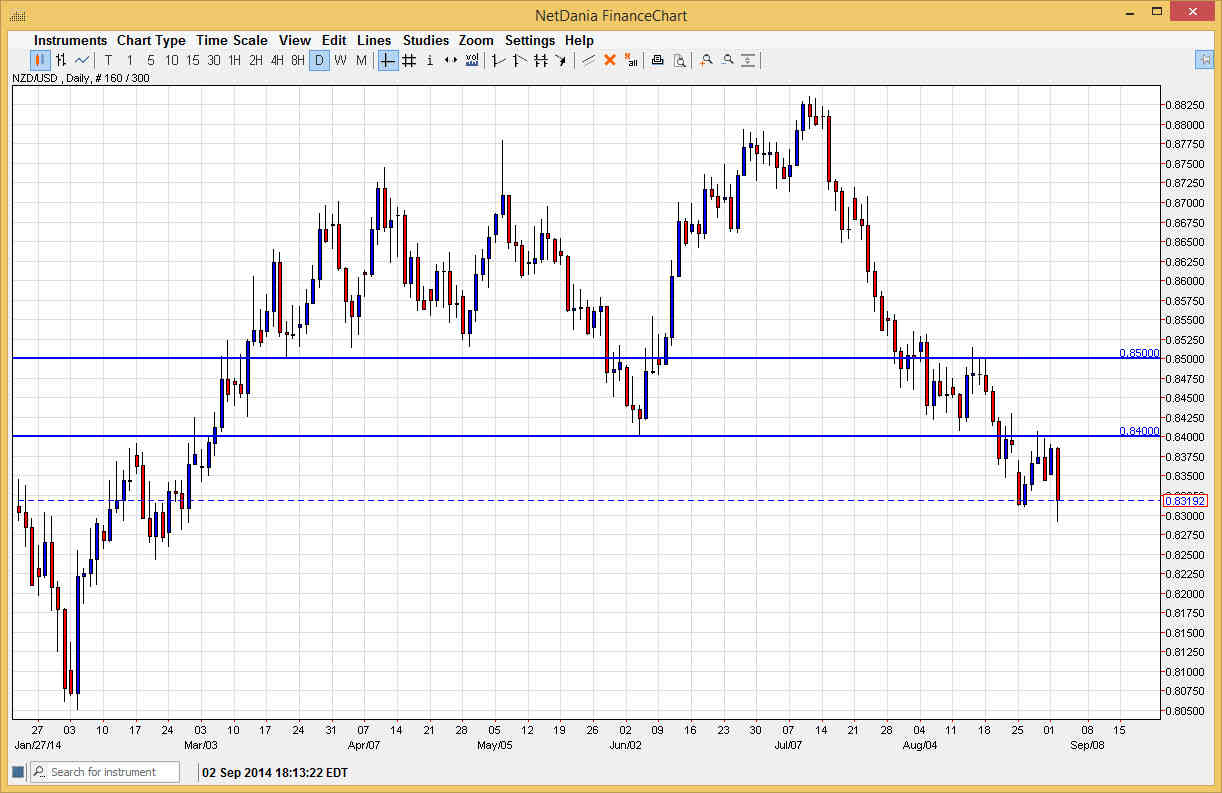Click the zoom in magnifier icon
1222x793 pixels.
[x=706, y=61]
